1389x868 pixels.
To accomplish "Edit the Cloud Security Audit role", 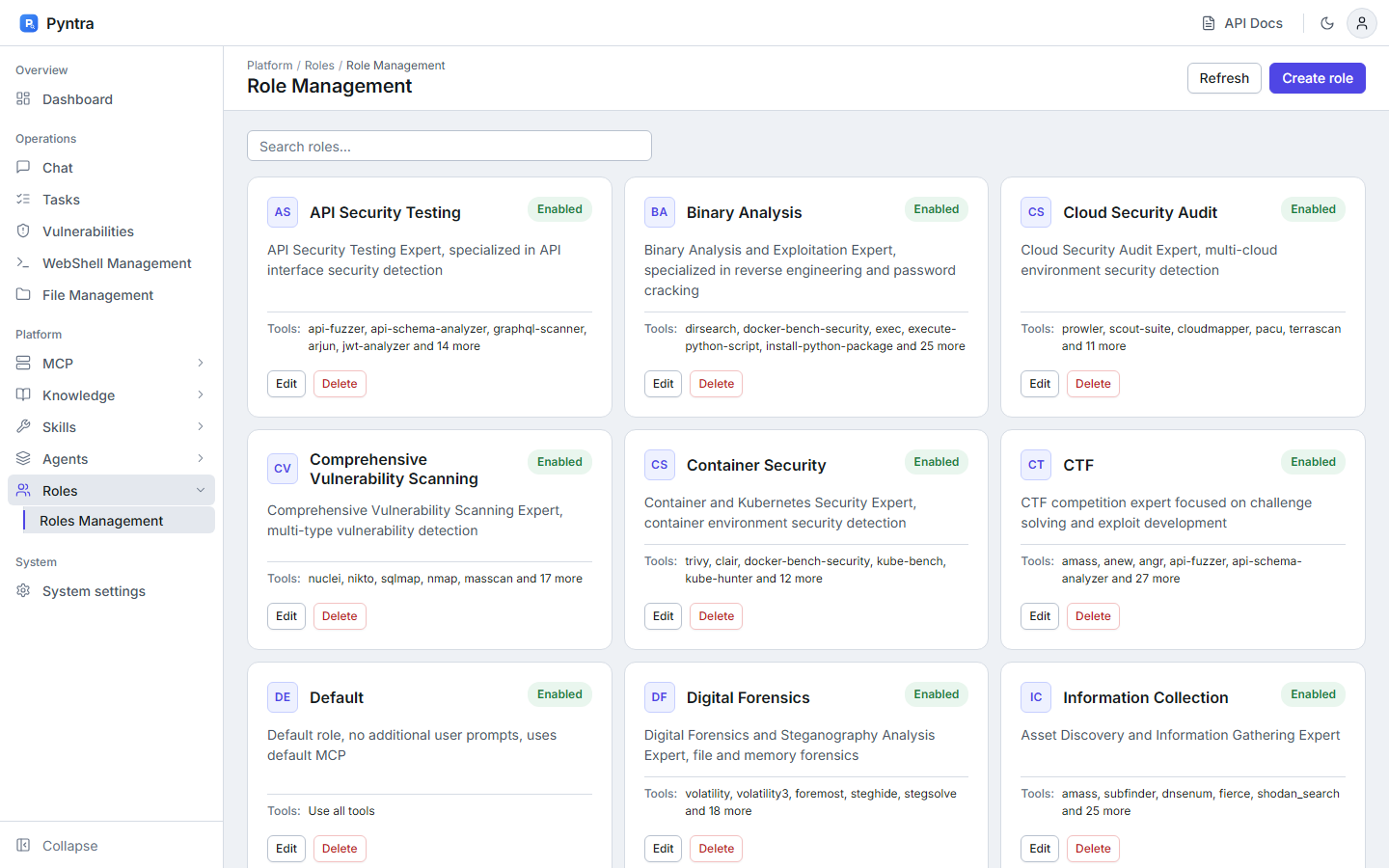I will (x=1040, y=384).
